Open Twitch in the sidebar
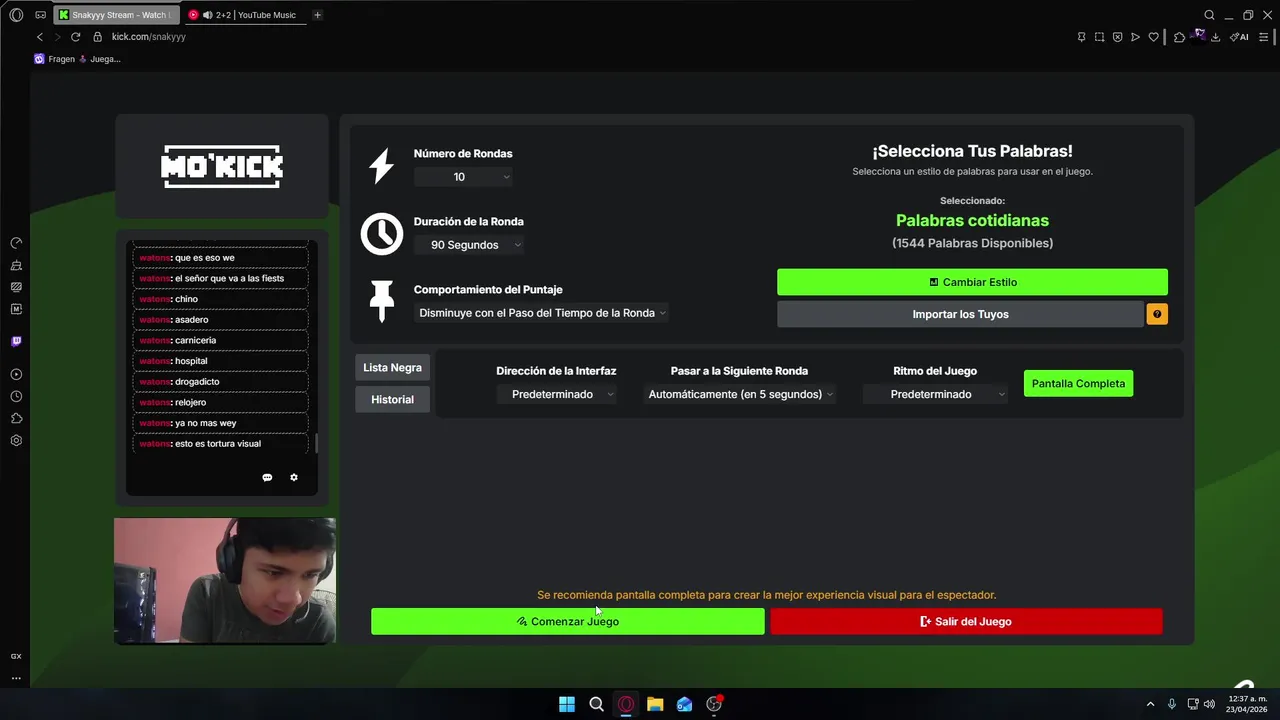The height and width of the screenshot is (720, 1280). [16, 341]
